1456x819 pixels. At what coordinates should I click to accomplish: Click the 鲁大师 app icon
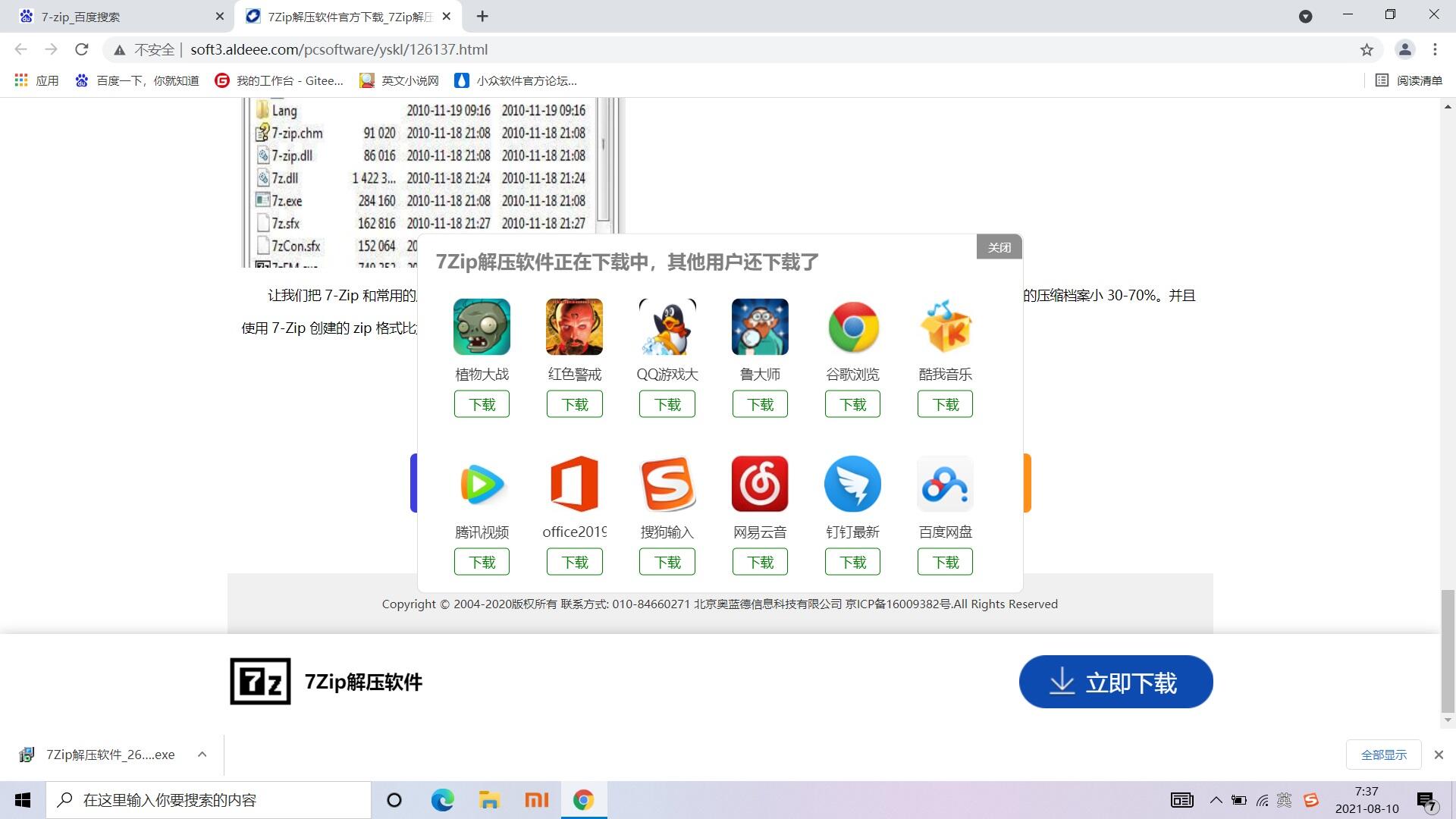point(759,327)
